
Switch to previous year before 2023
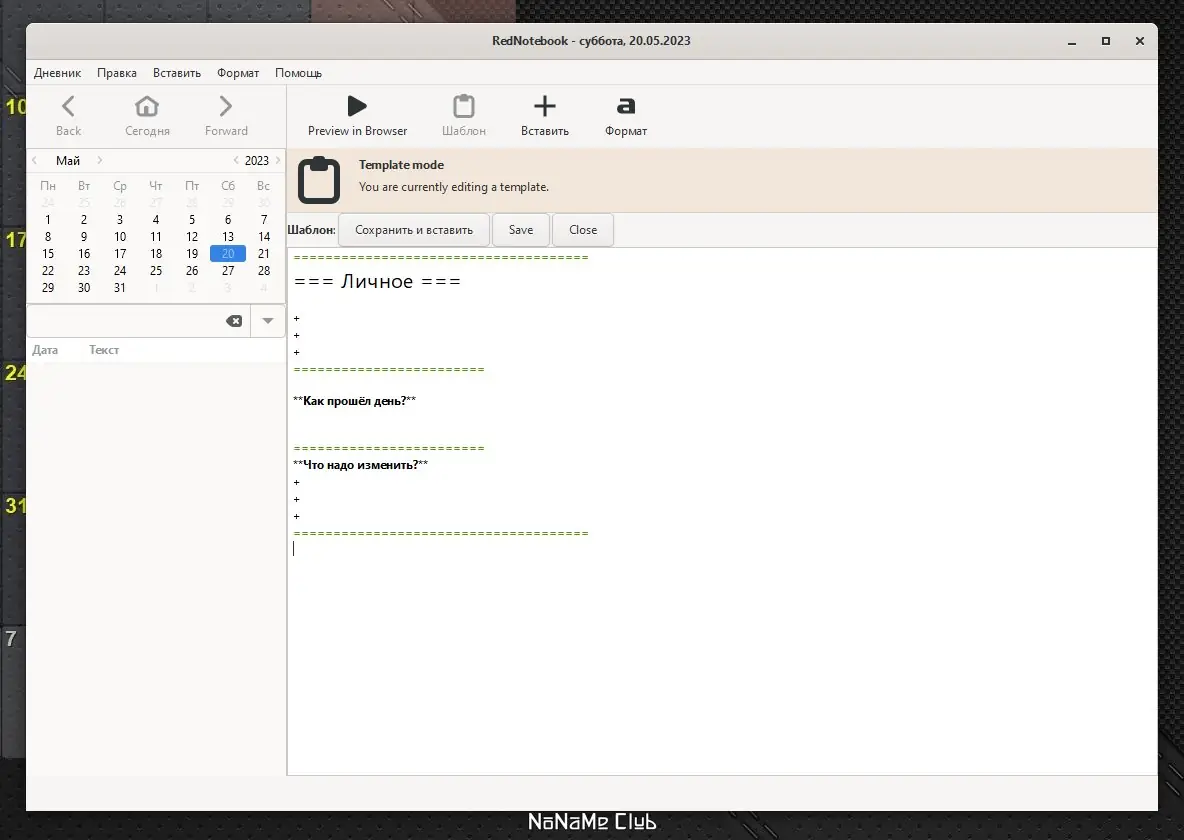pyautogui.click(x=236, y=160)
